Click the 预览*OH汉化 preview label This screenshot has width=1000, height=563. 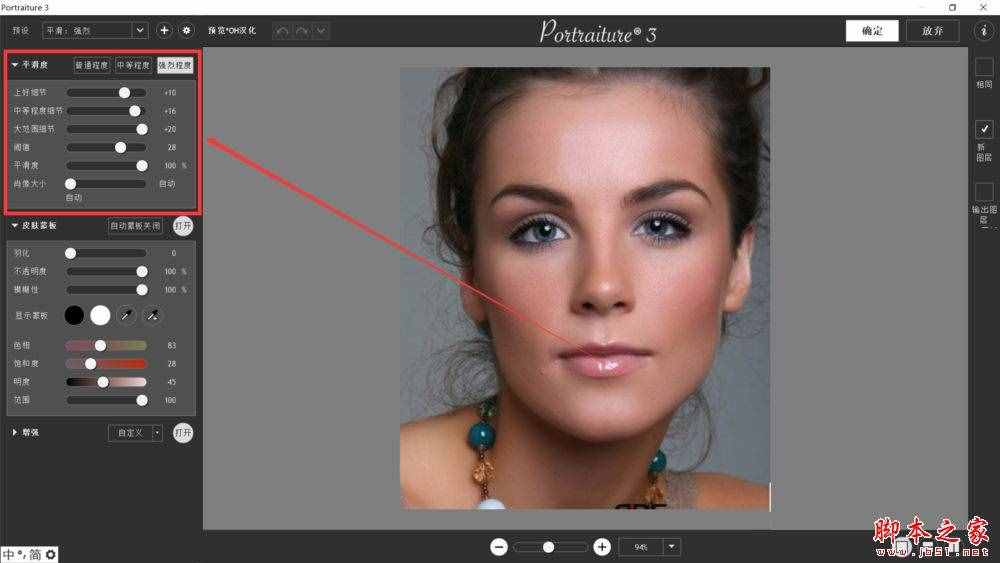click(x=232, y=31)
